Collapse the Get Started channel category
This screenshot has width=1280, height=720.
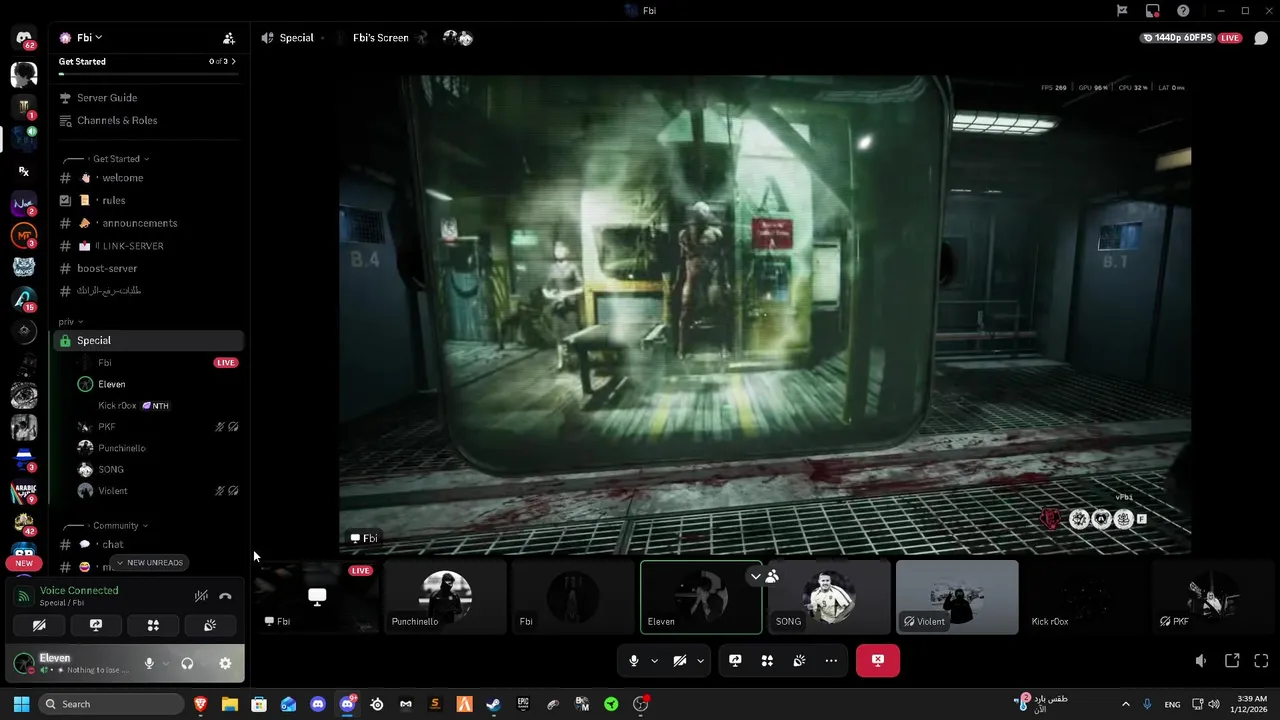click(x=120, y=159)
